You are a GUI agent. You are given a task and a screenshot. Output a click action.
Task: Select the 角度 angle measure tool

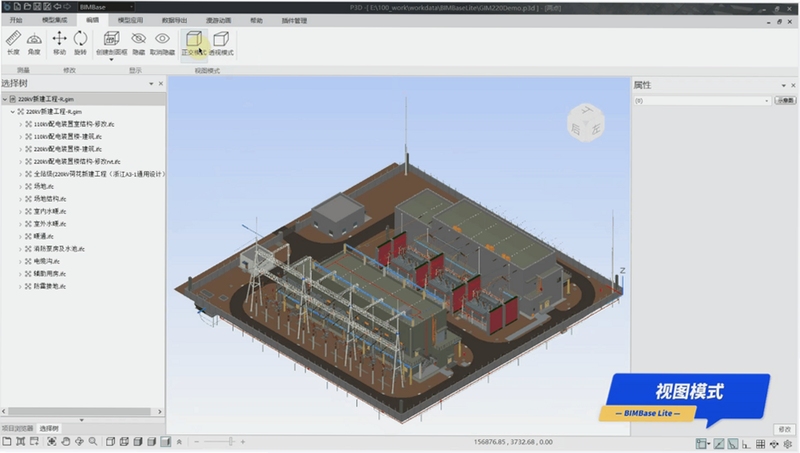(34, 43)
